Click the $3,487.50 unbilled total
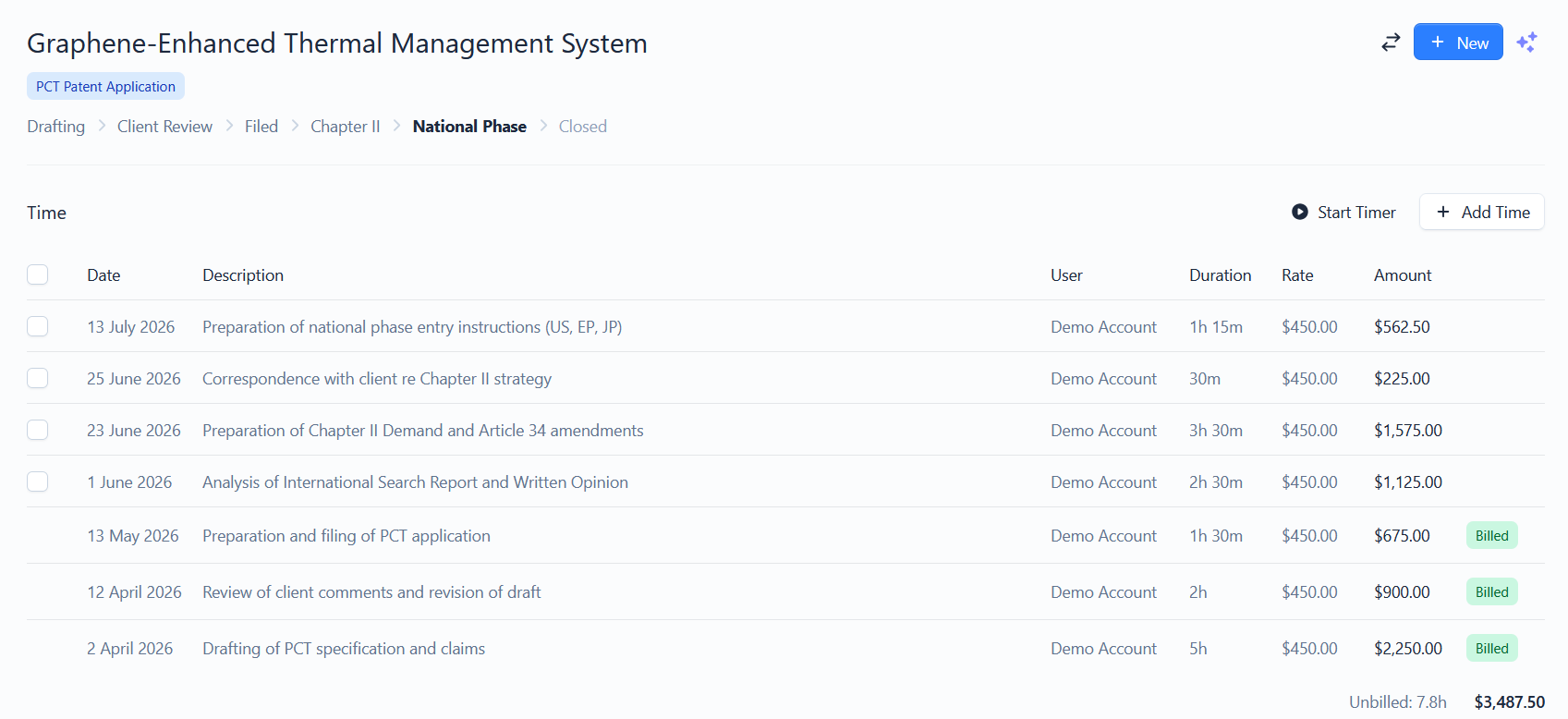This screenshot has width=1568, height=719. point(1510,702)
